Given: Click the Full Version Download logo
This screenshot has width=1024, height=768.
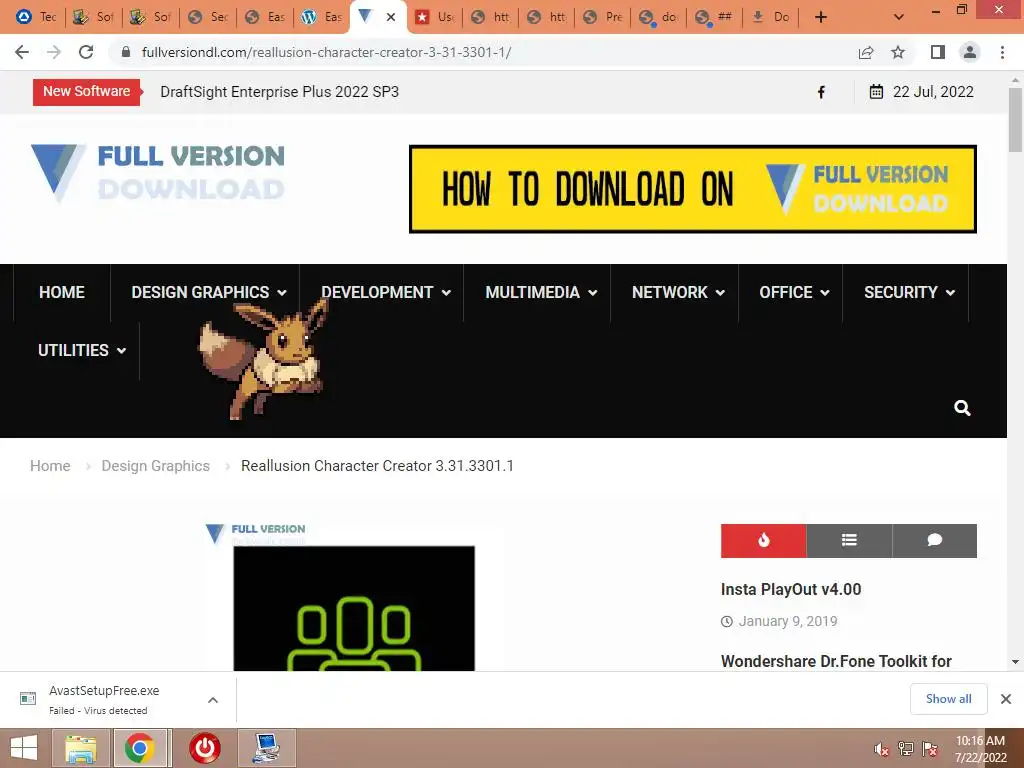Looking at the screenshot, I should (x=158, y=172).
